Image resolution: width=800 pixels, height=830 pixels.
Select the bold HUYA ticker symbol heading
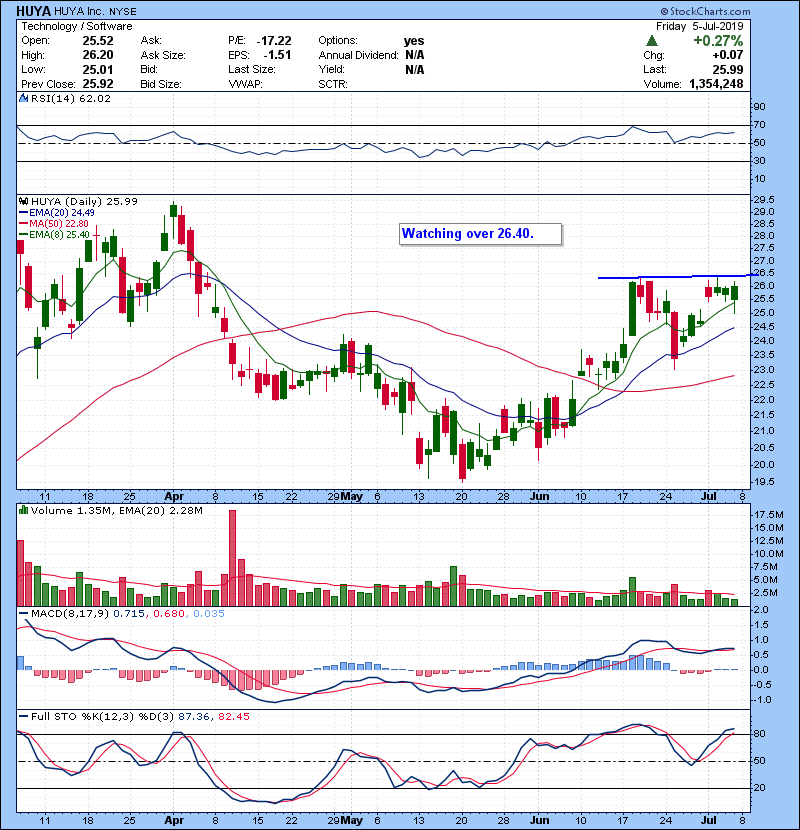tap(33, 11)
